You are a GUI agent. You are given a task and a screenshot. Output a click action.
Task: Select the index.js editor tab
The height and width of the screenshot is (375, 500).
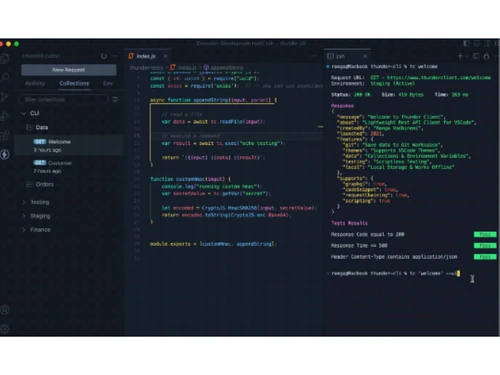pos(149,56)
